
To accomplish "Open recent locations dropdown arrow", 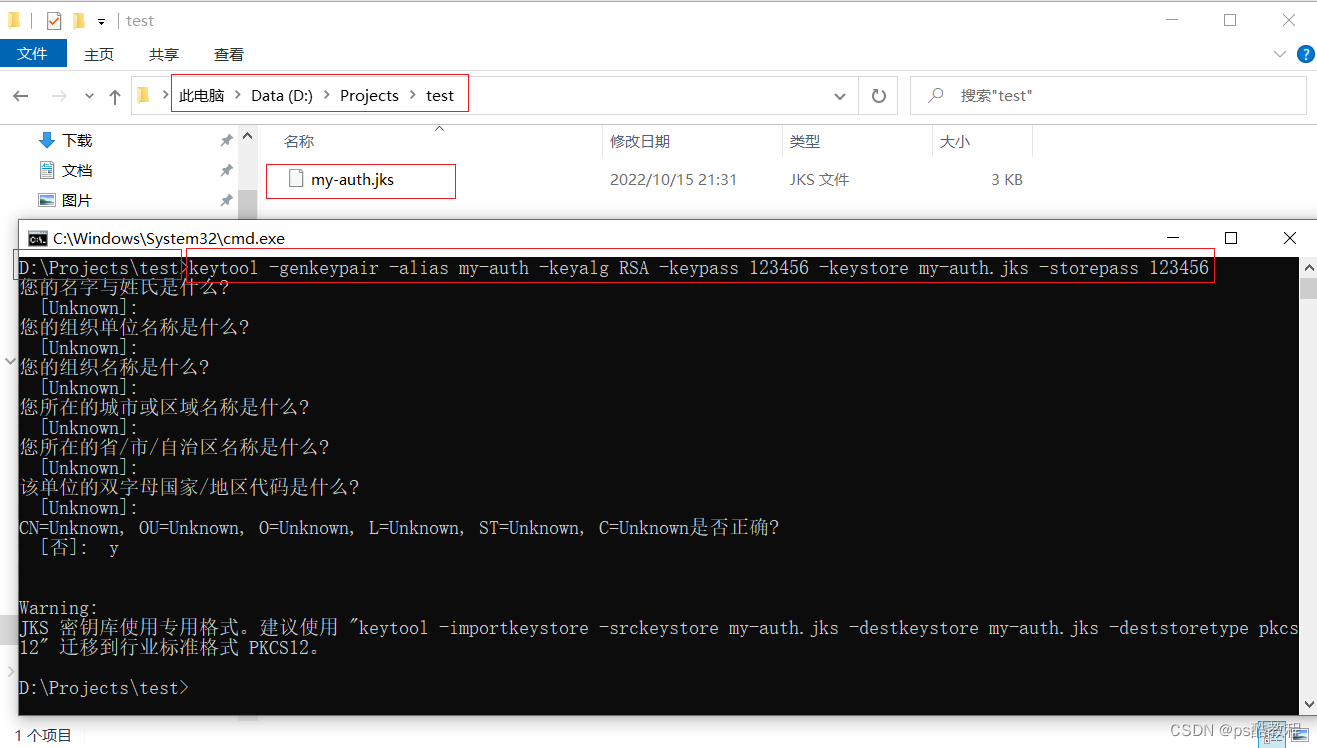I will [x=89, y=96].
